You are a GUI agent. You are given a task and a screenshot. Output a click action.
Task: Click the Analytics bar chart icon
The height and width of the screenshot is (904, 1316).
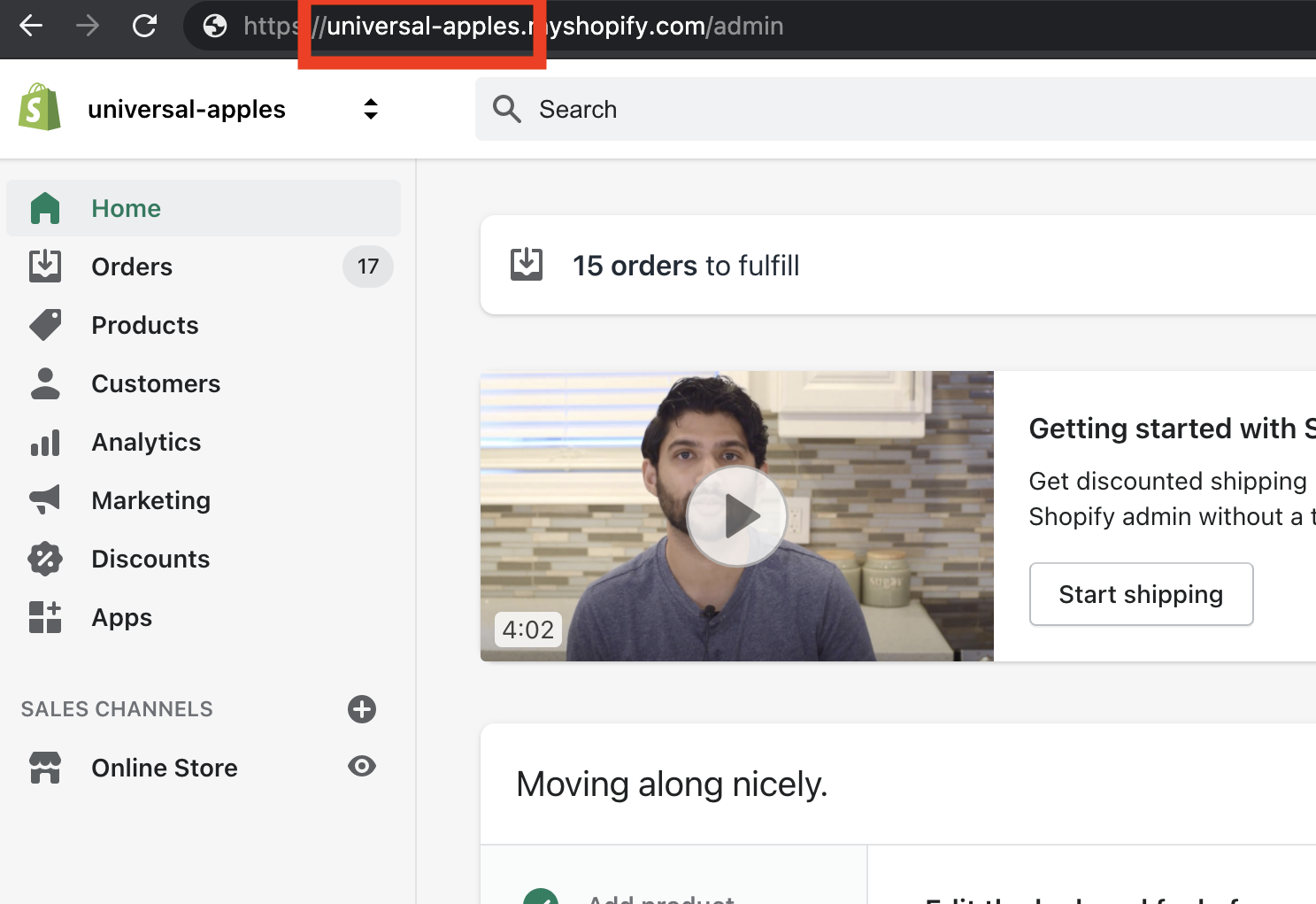45,442
